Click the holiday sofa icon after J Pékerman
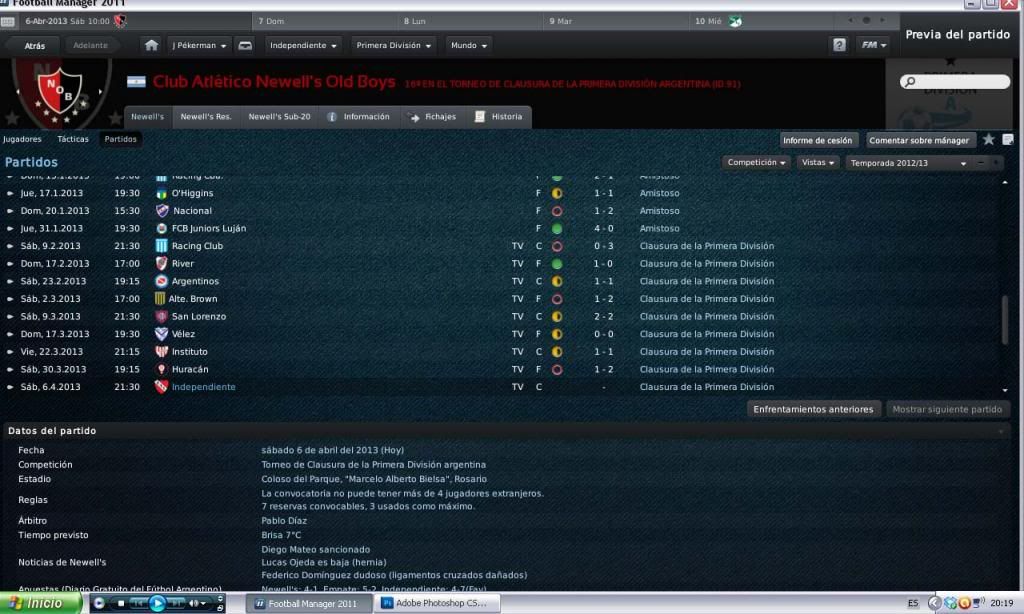1024x614 pixels. point(245,45)
